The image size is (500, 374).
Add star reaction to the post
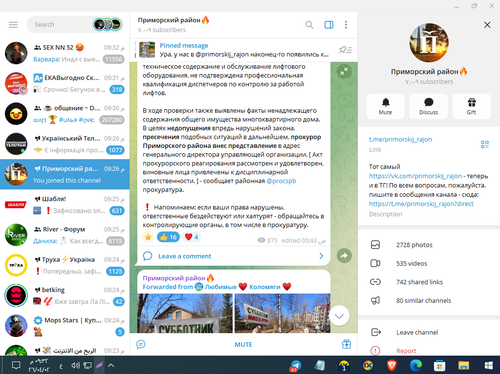tap(148, 237)
